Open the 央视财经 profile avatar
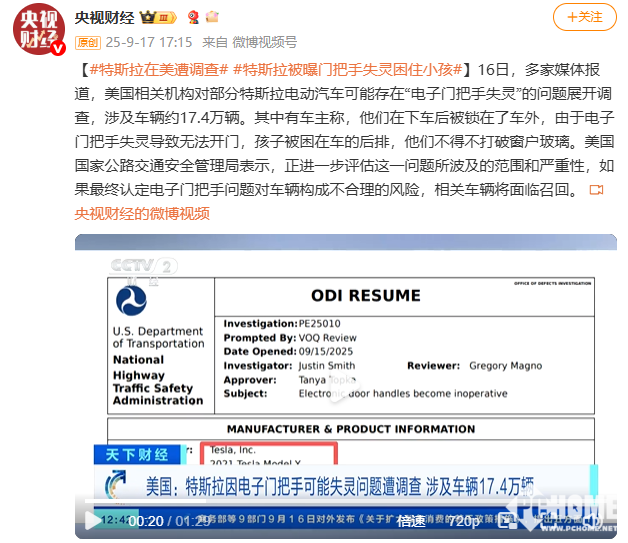 (x=39, y=29)
